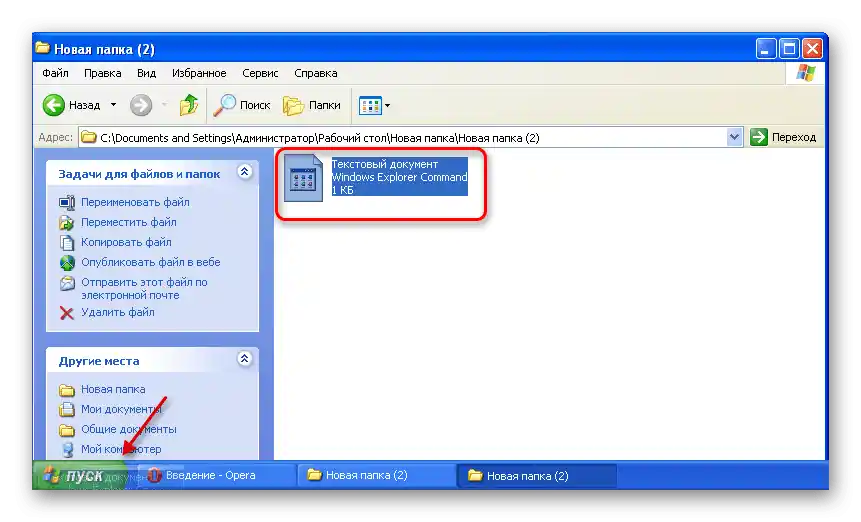Click the Мои документы folder icon
This screenshot has height=522, width=861.
coord(67,409)
